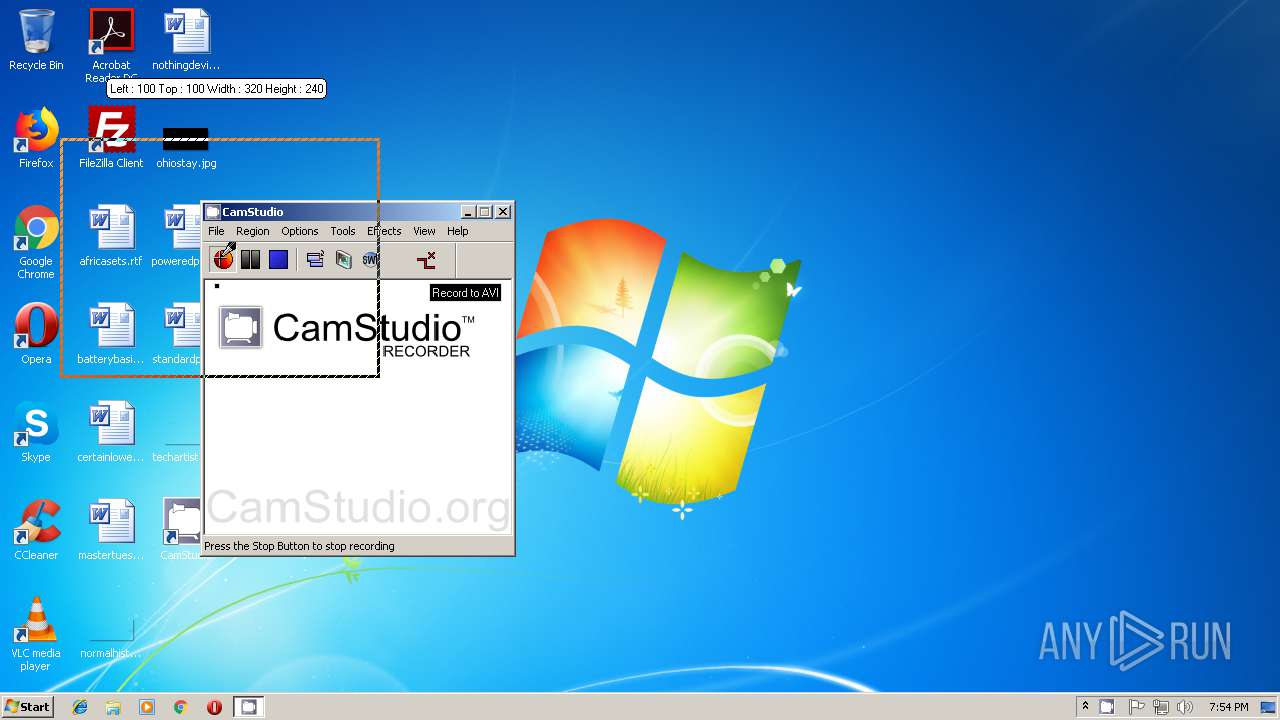Minimize the CamStudio window
This screenshot has width=1280, height=720.
tap(468, 212)
